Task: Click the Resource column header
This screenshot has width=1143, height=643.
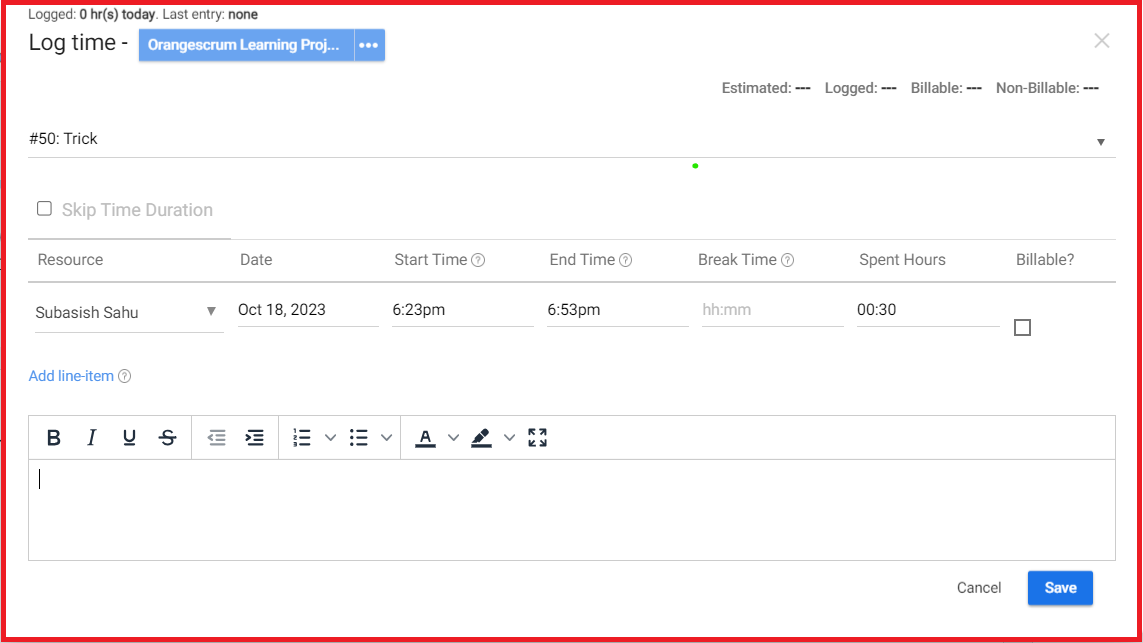Action: (x=70, y=260)
